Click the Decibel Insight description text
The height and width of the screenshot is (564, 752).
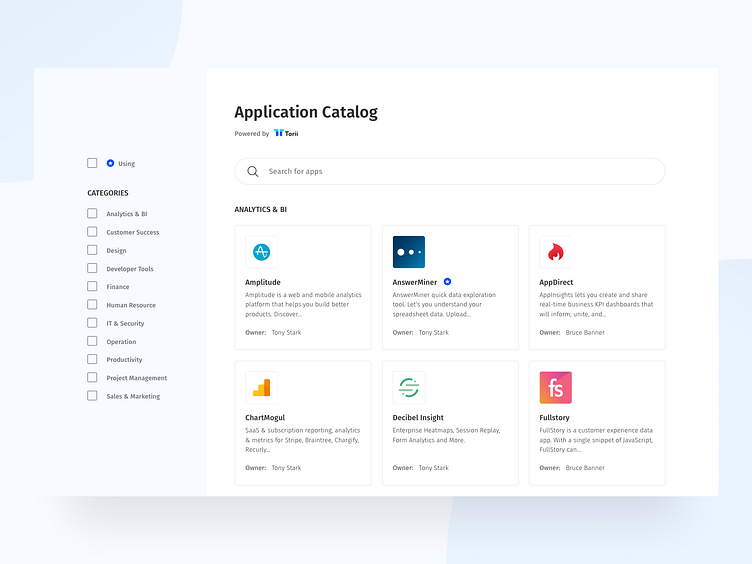446,435
